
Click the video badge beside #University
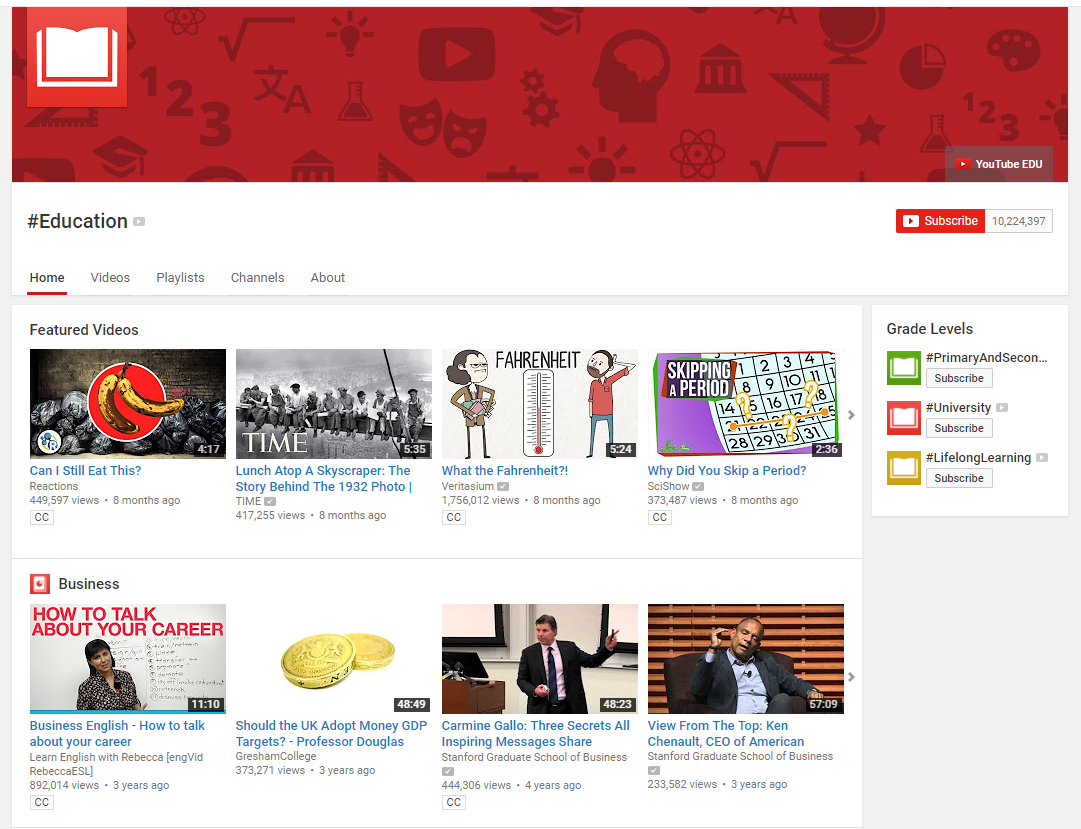pos(1002,408)
